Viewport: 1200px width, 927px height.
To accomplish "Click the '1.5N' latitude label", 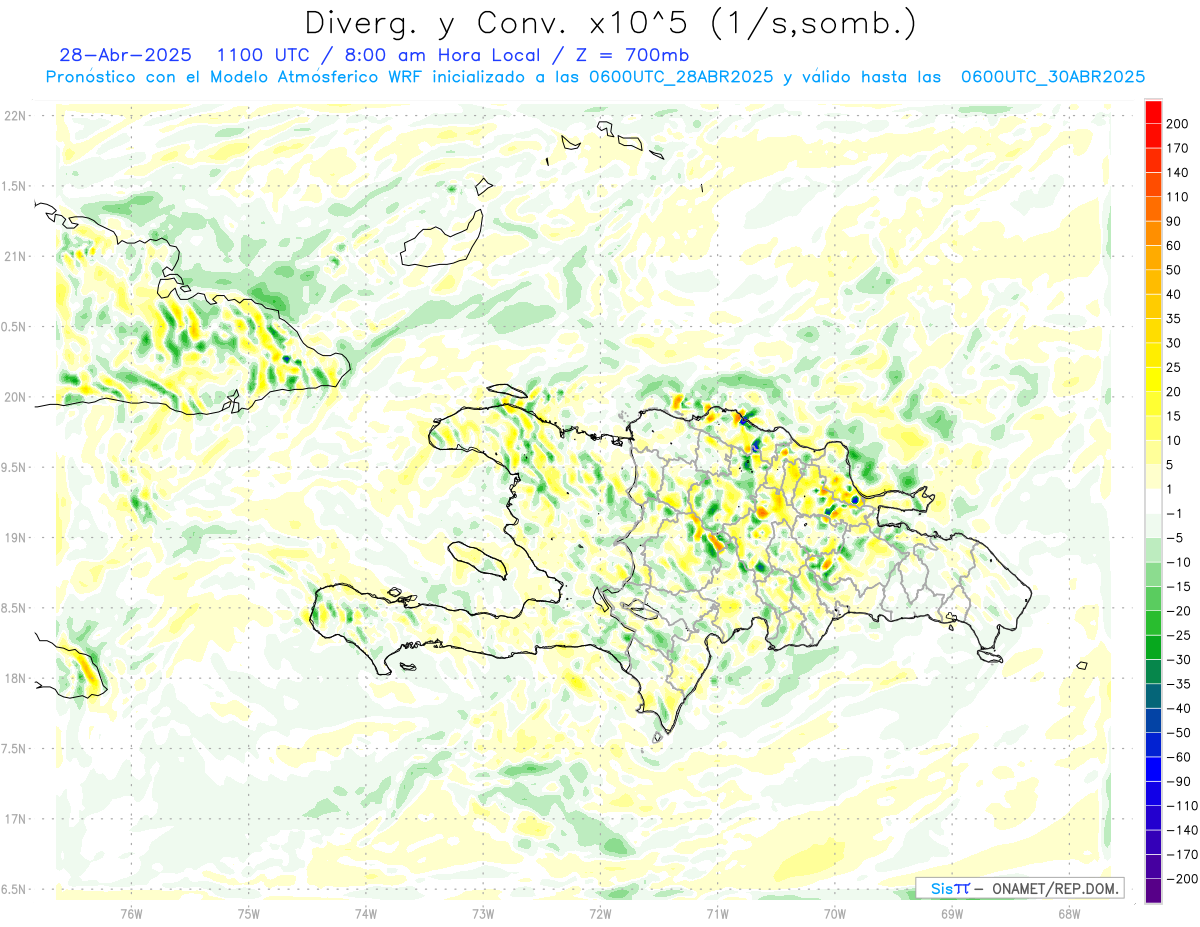I will coord(15,186).
